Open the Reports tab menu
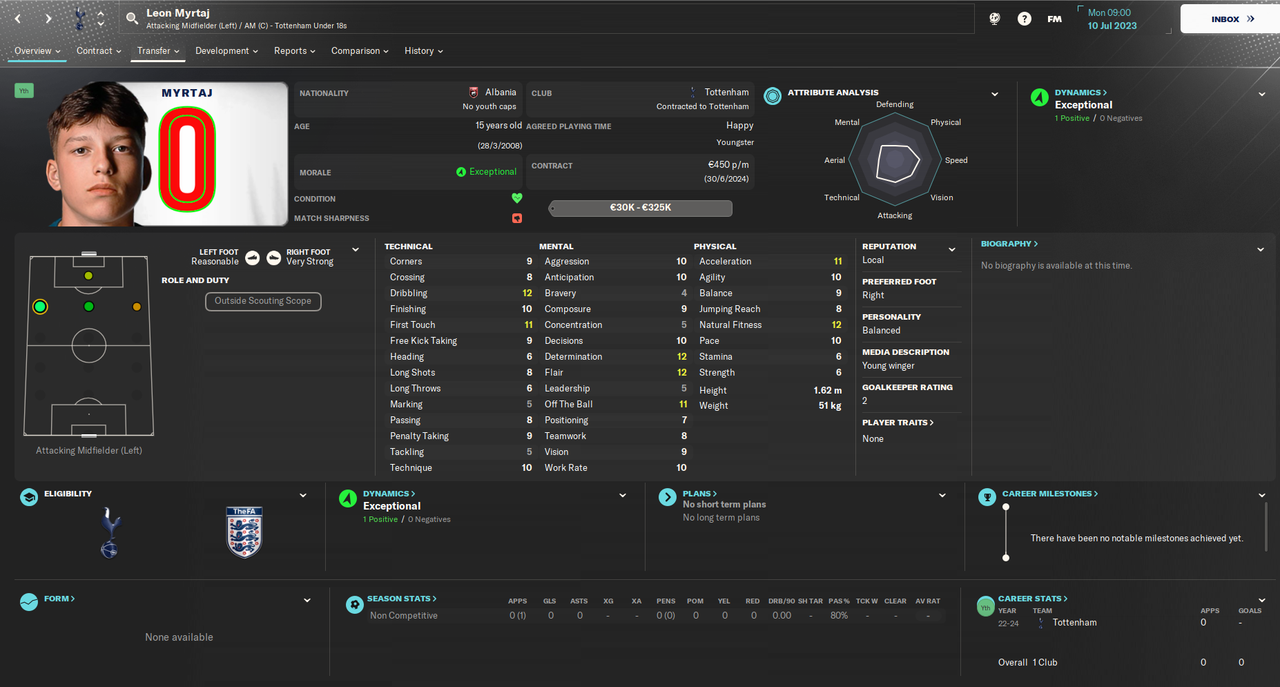 point(295,51)
